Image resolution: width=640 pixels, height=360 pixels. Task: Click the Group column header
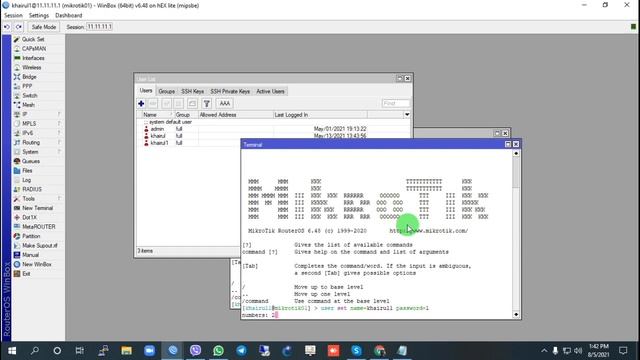coord(186,115)
